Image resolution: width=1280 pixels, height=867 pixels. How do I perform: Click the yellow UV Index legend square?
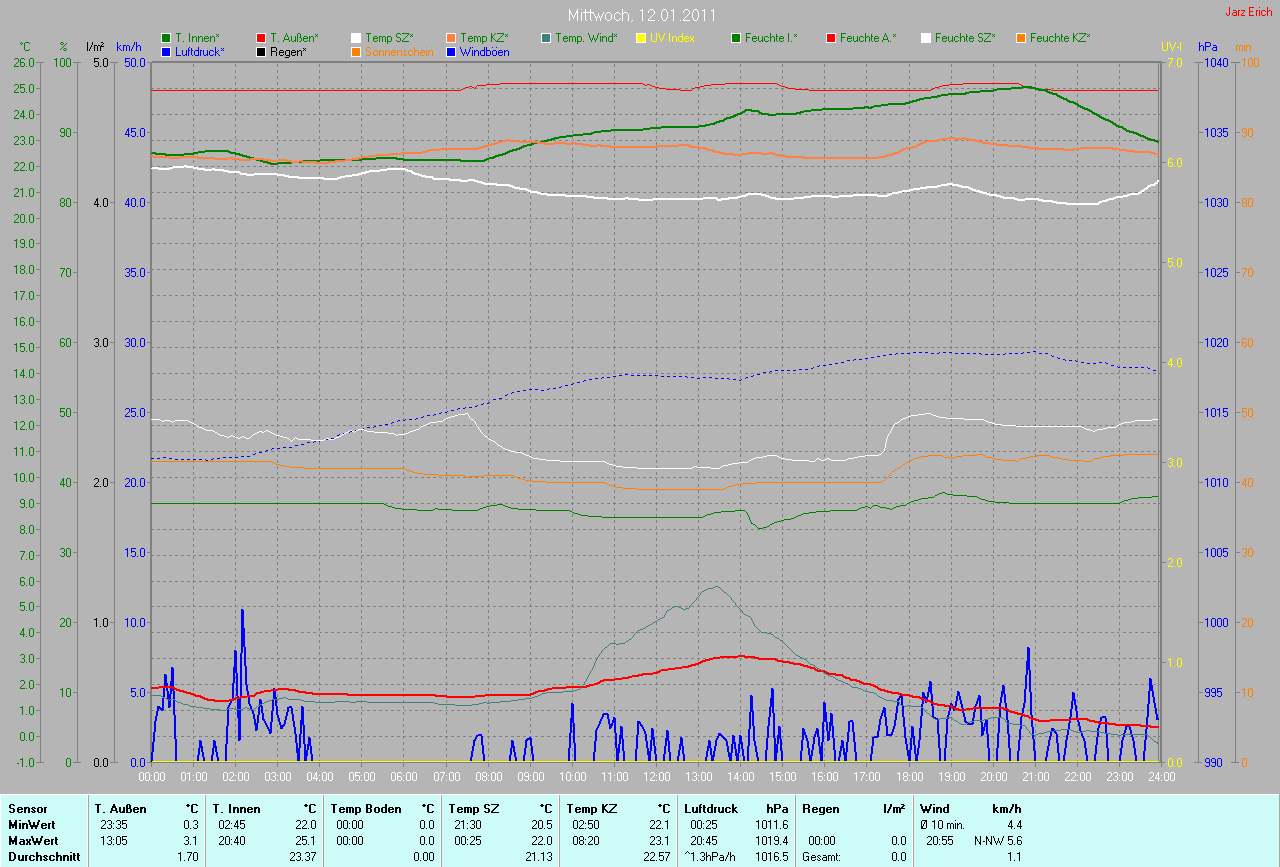[641, 38]
